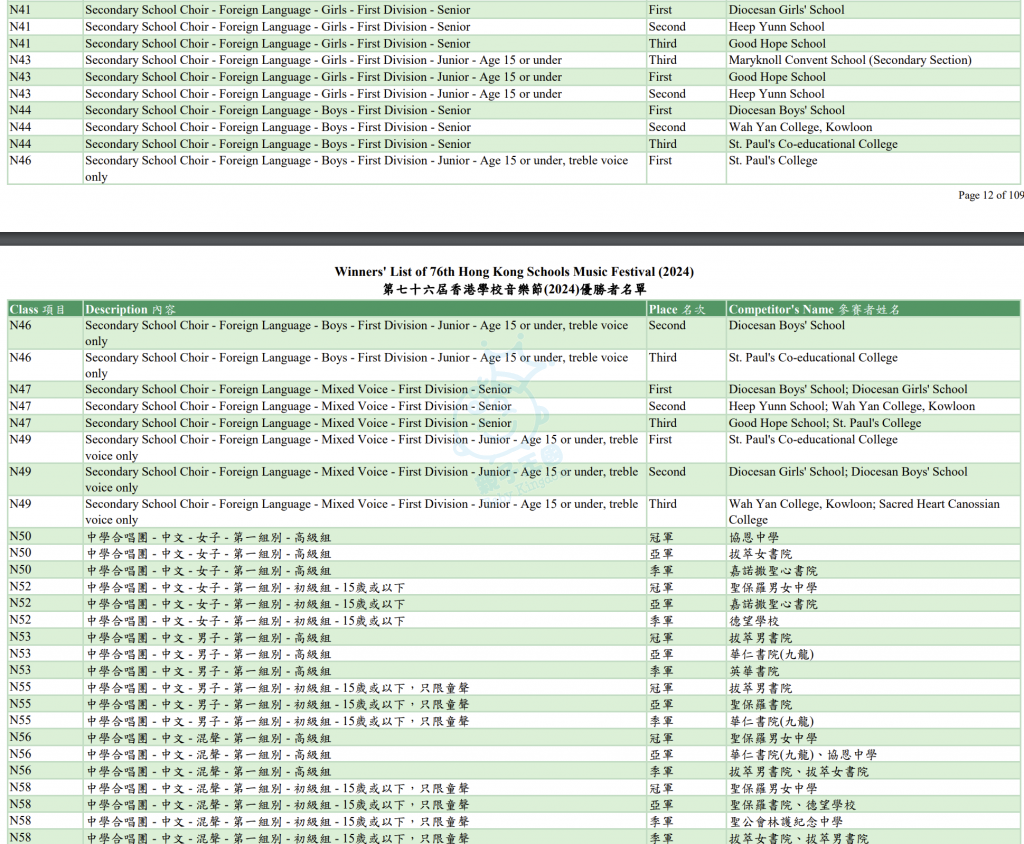Viewport: 1024px width, 844px height.
Task: Select "Diocesan Girls' School" in N41 First row
Action: 786,10
